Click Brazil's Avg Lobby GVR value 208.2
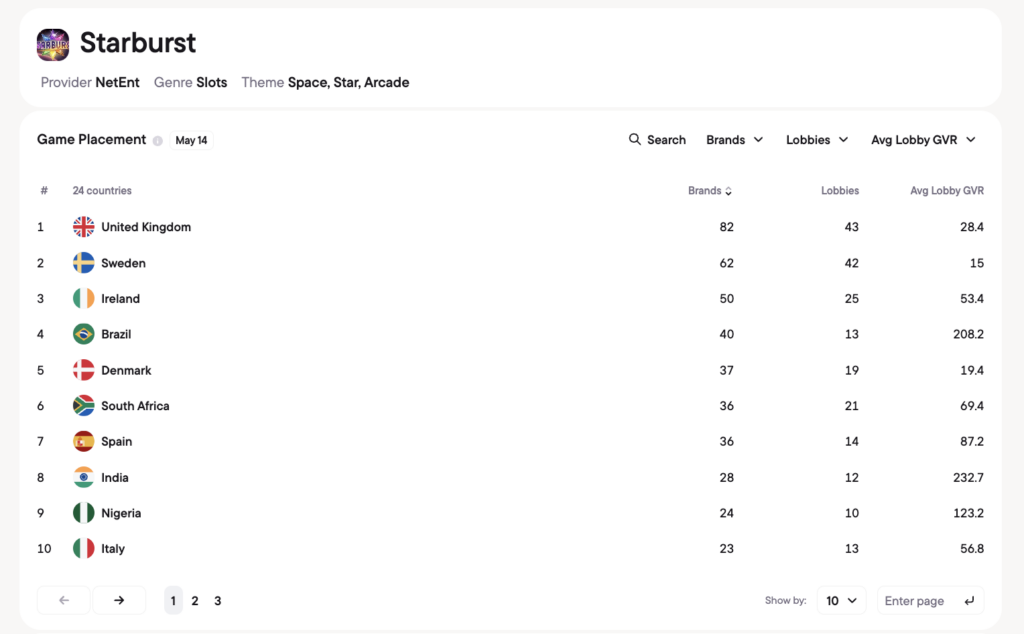 pos(968,334)
